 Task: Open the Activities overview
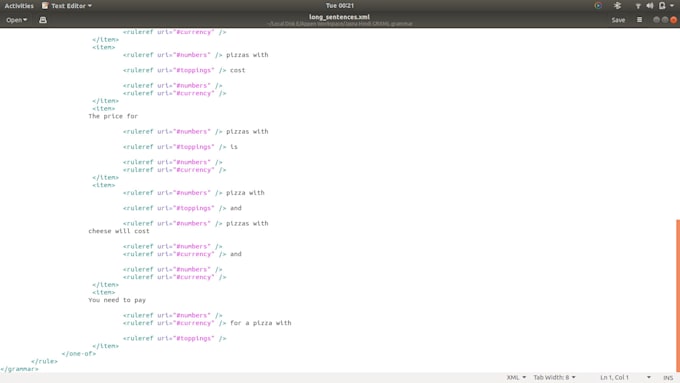(19, 6)
